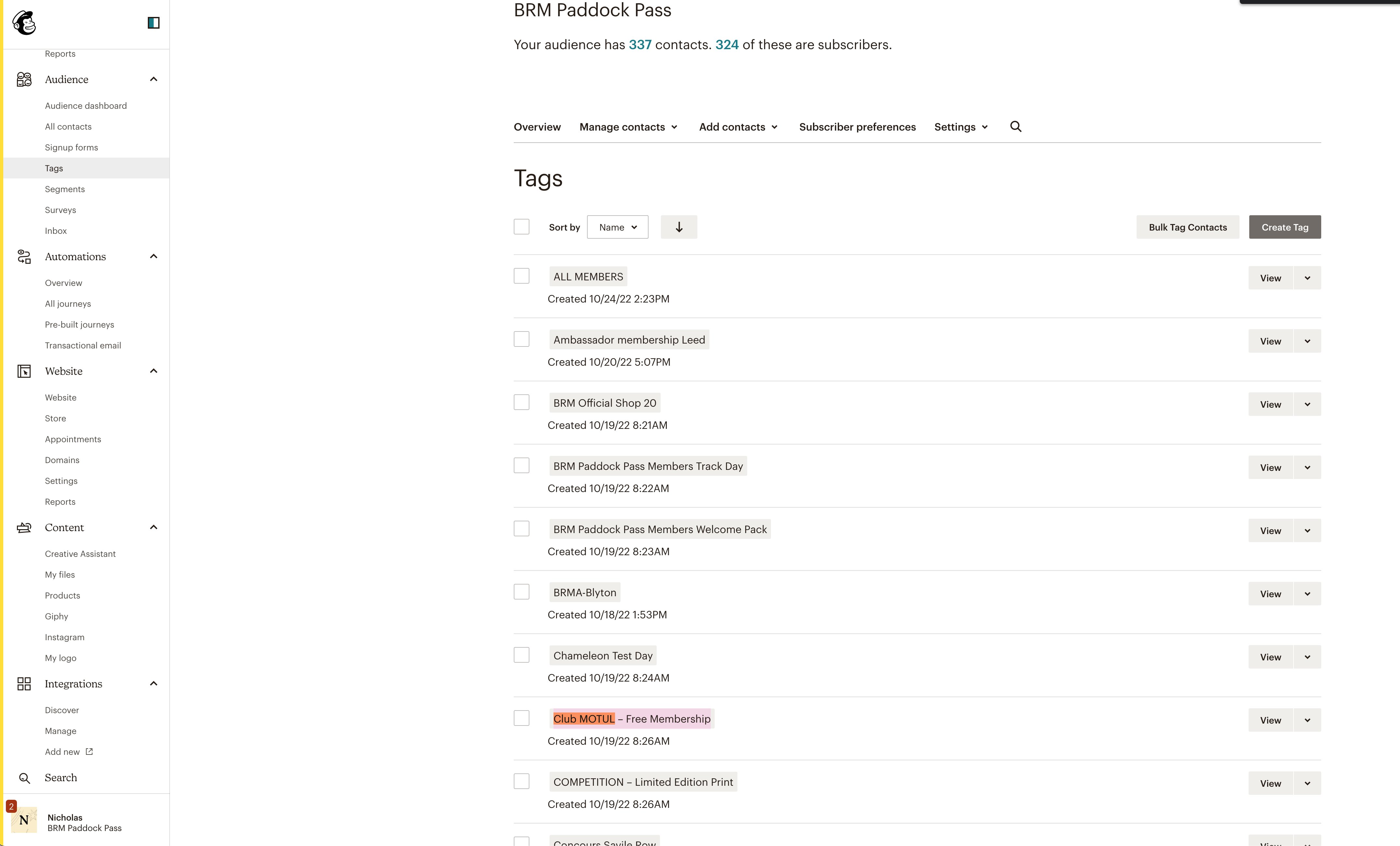1400x846 pixels.
Task: Click the ALL MEMBERS tag name
Action: 588,277
